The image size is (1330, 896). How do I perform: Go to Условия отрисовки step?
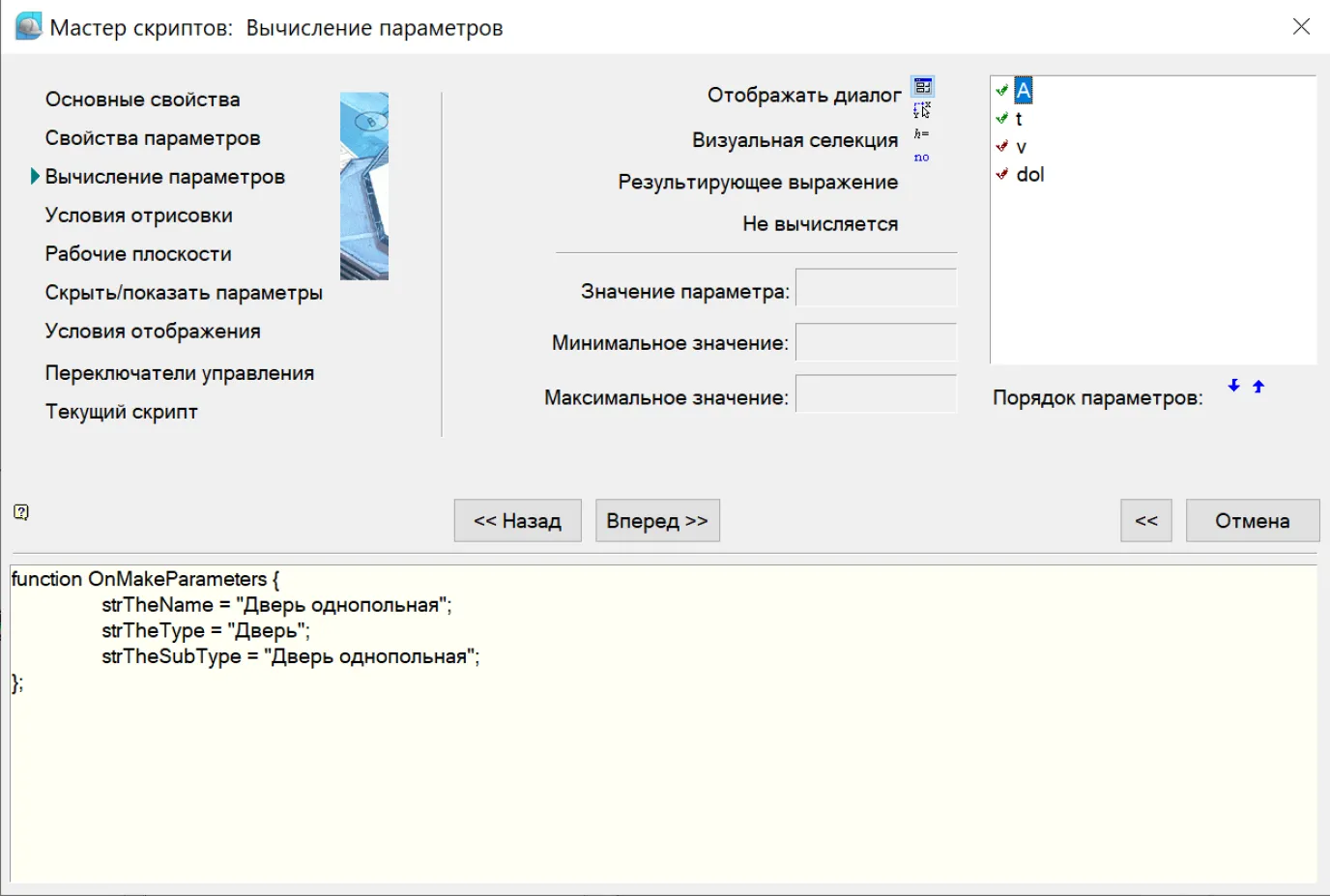coord(138,216)
